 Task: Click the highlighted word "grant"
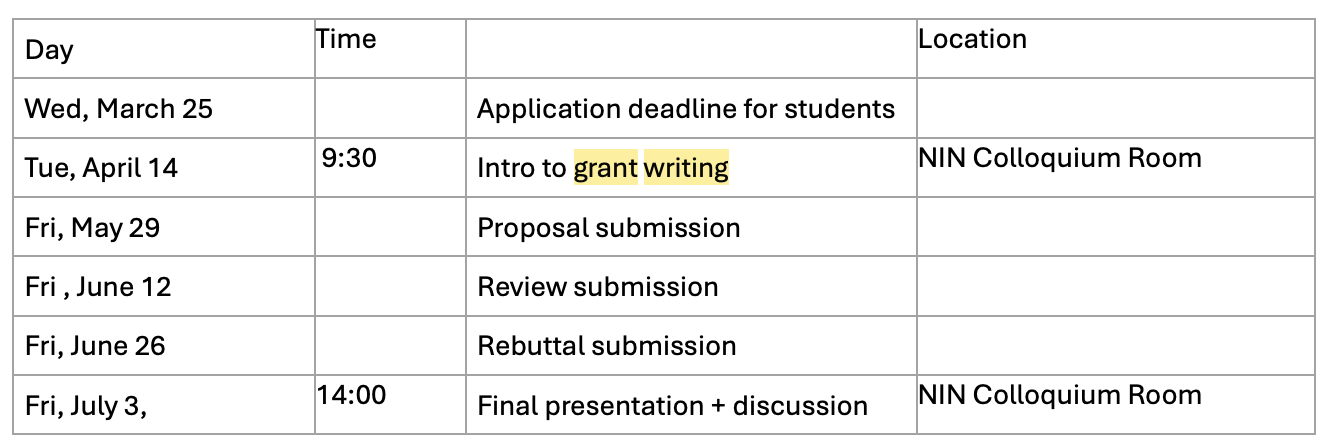(605, 168)
